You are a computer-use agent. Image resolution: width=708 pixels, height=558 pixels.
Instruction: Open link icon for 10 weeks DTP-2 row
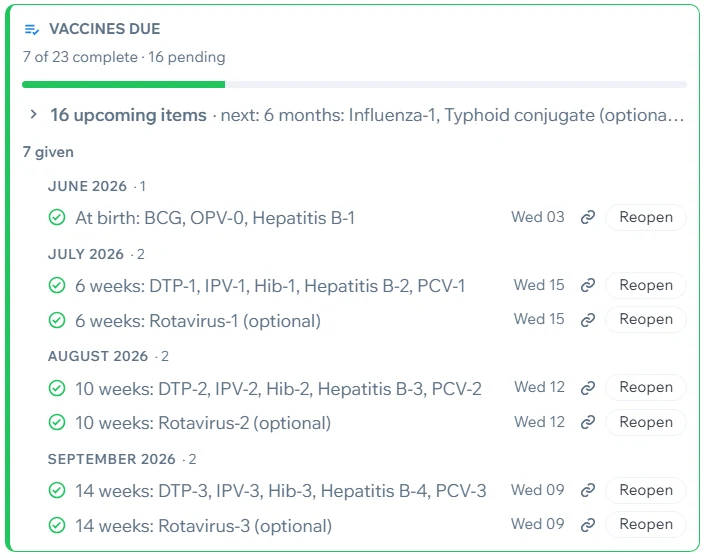click(x=587, y=388)
